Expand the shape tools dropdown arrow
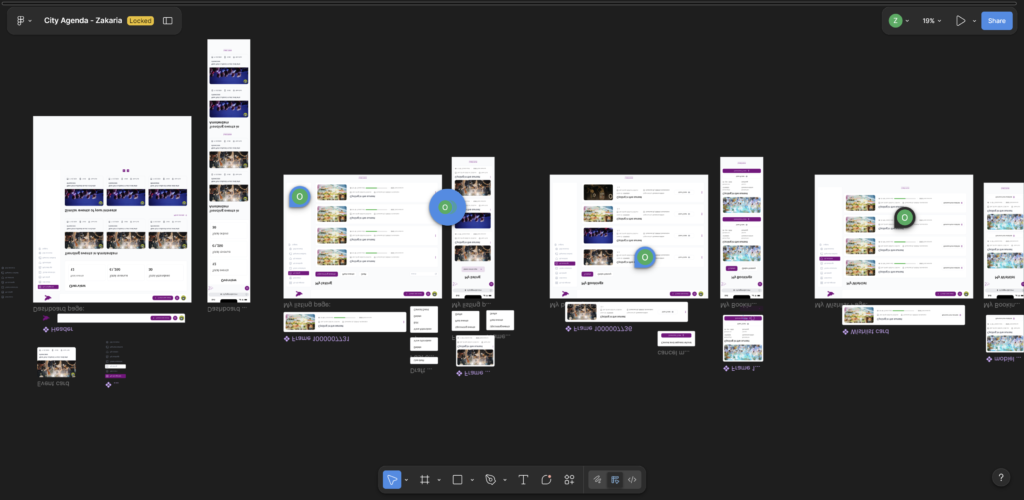This screenshot has width=1024, height=500. pyautogui.click(x=472, y=480)
